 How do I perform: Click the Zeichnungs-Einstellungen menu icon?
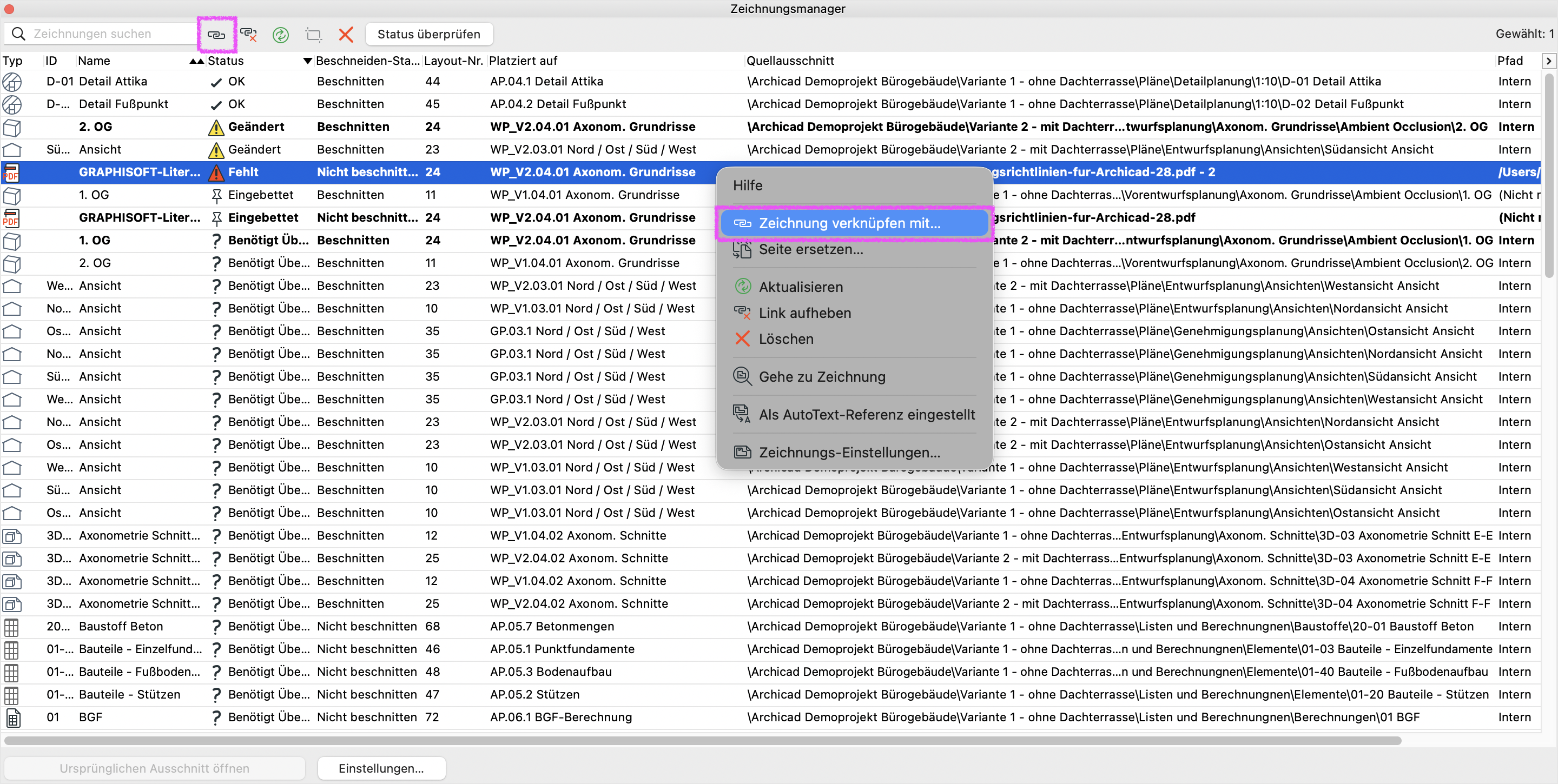(742, 452)
